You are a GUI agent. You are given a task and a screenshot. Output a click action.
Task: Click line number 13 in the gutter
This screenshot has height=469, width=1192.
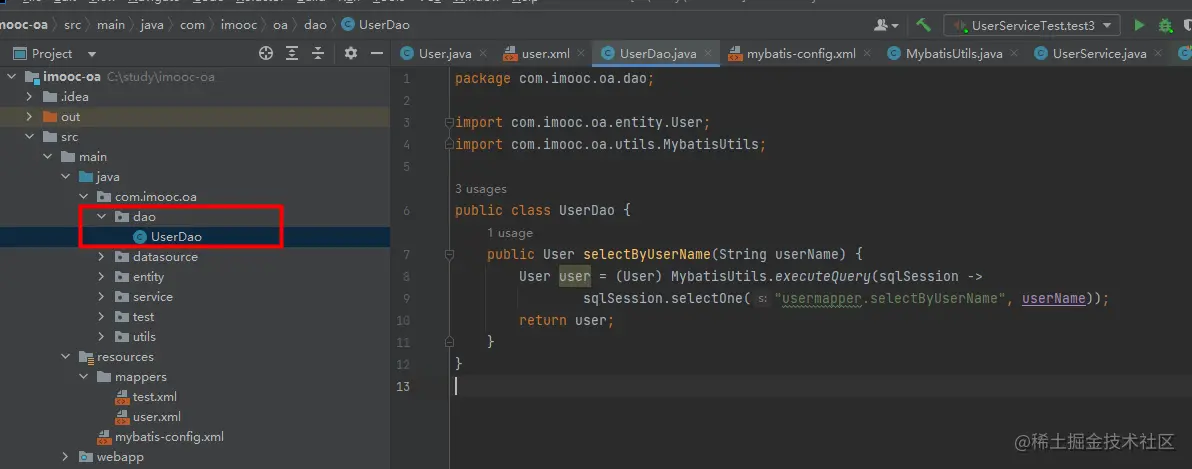[x=403, y=386]
